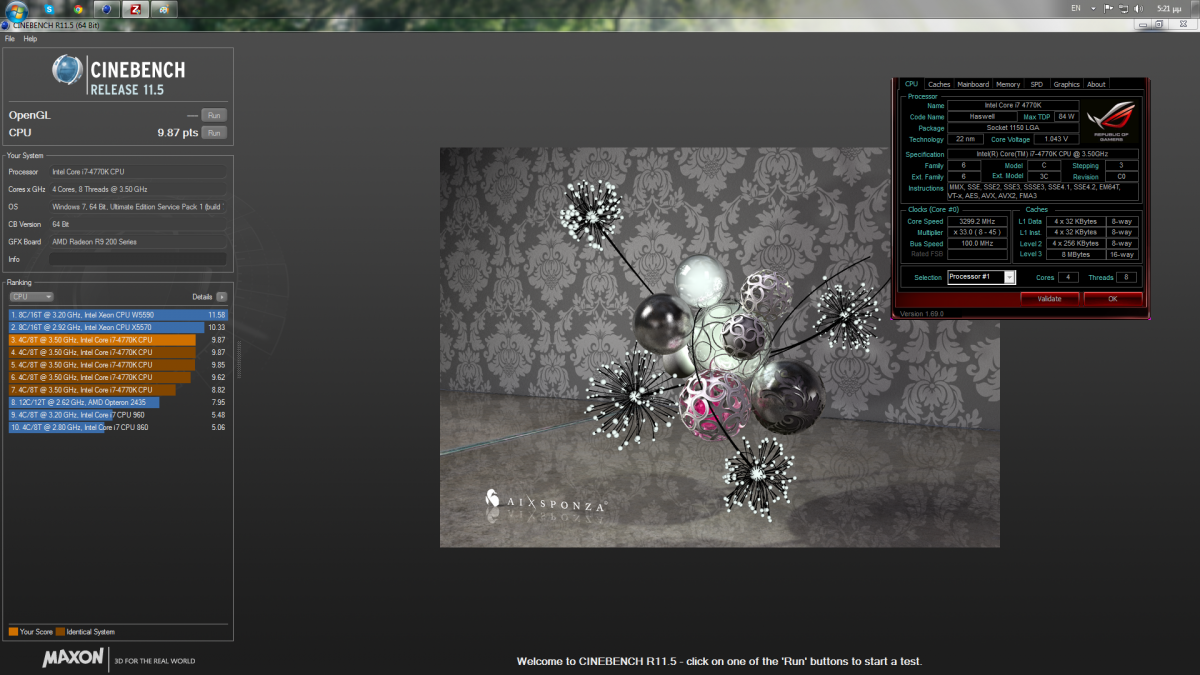
Task: Select ranking row 1 Xeon CPU W5590
Action: coord(118,315)
